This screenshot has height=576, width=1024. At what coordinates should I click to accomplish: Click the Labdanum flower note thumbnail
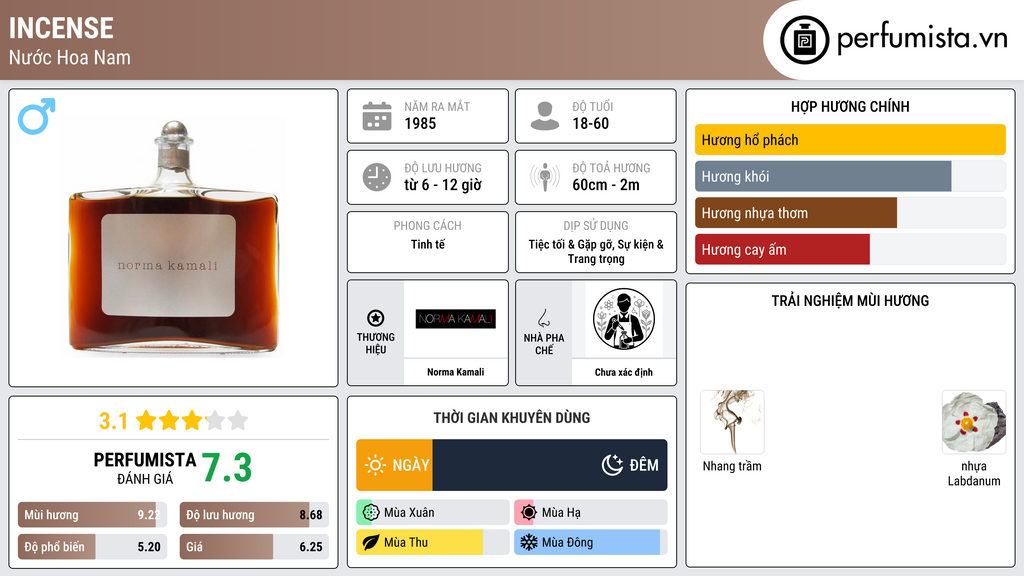click(974, 422)
